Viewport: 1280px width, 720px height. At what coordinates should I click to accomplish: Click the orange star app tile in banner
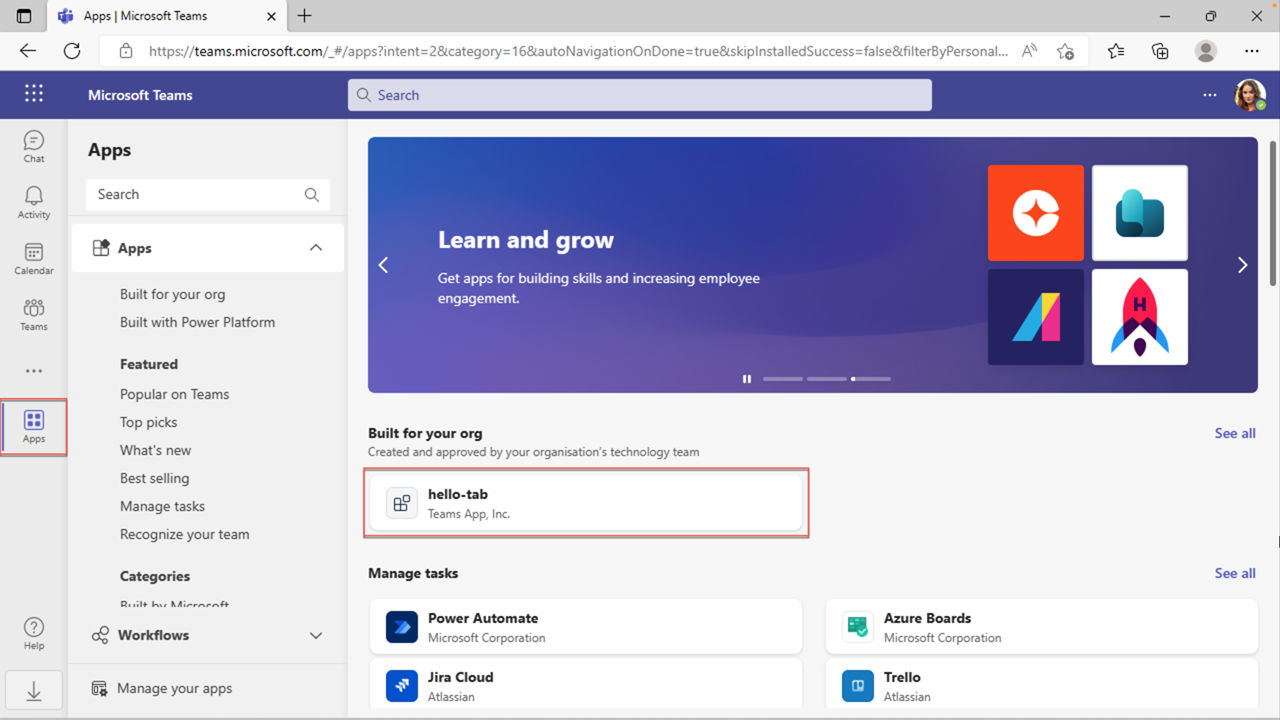[1036, 213]
